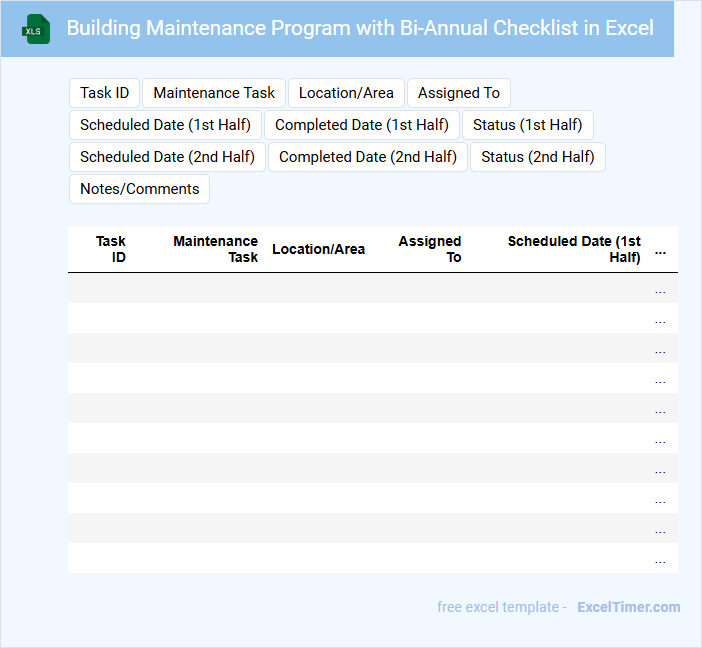Click the Location/Area tag button
702x648 pixels.
346,93
